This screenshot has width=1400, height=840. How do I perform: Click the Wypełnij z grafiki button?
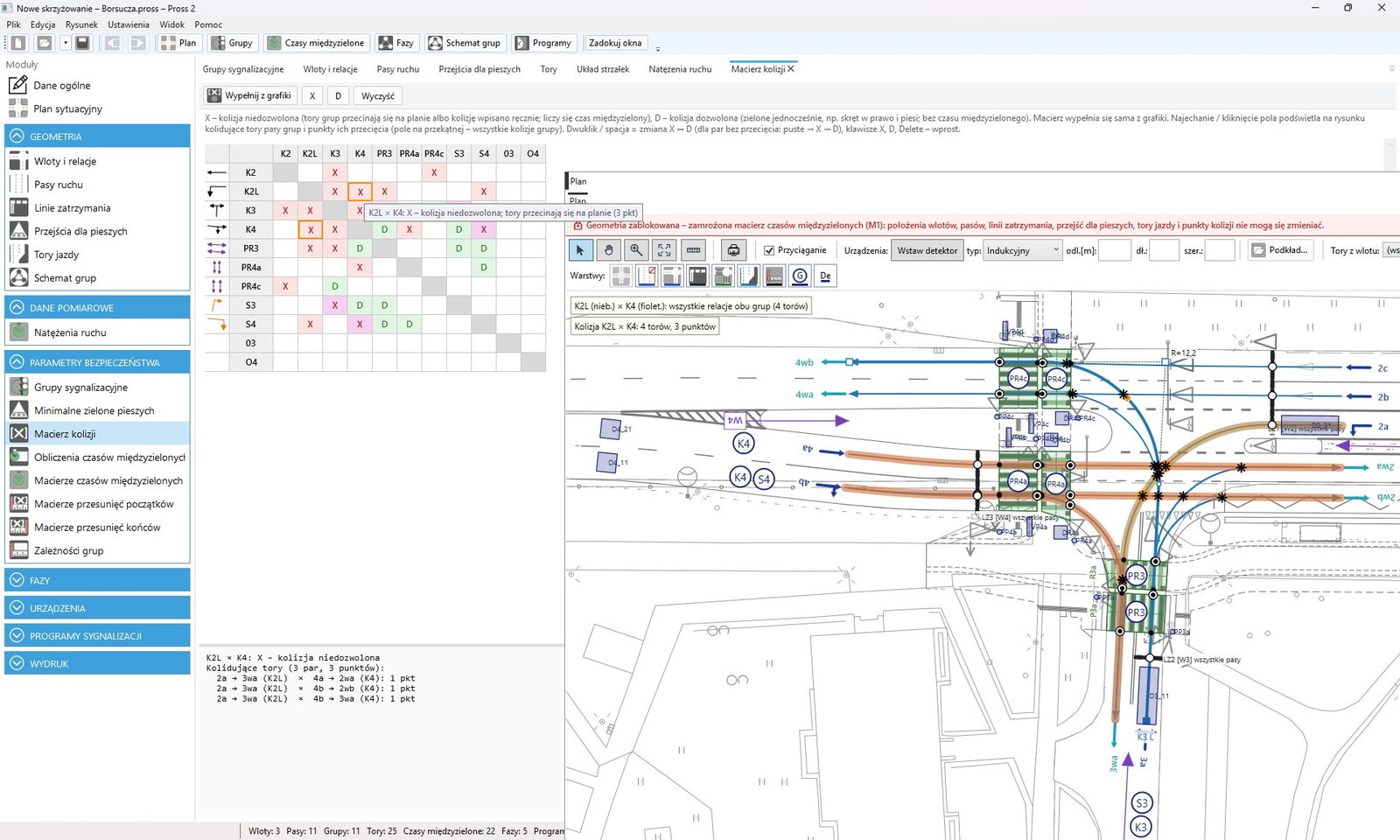pyautogui.click(x=250, y=95)
